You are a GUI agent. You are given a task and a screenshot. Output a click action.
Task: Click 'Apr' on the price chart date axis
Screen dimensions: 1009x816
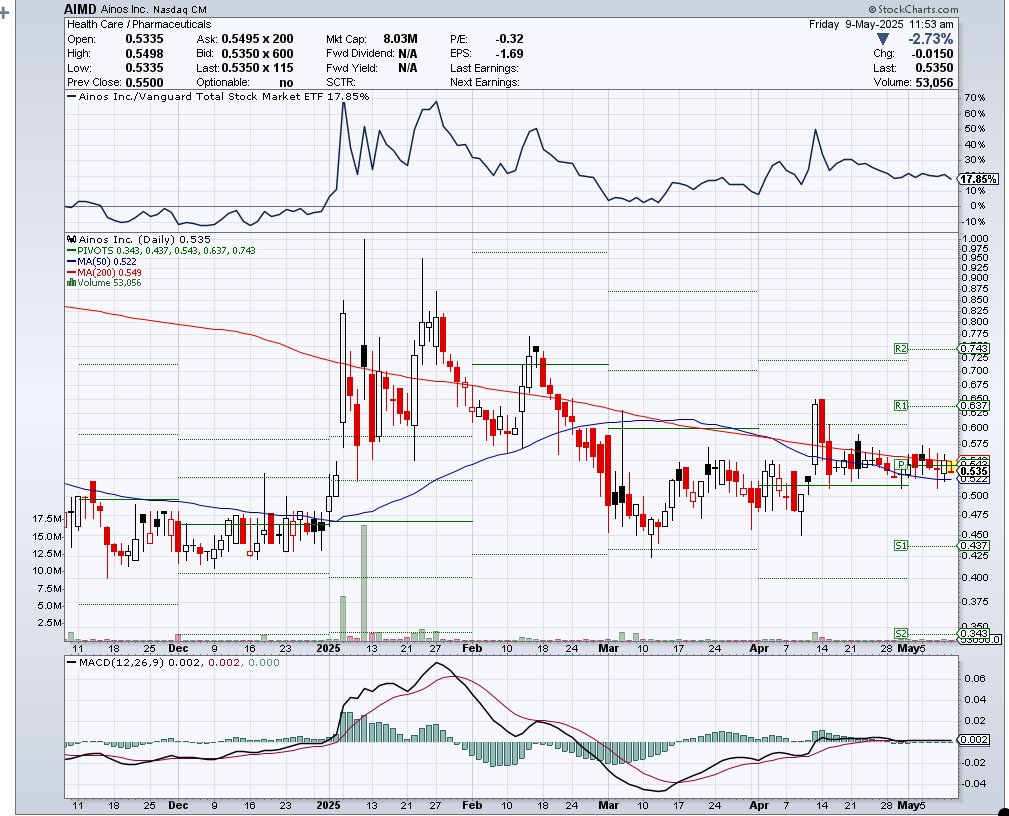pyautogui.click(x=759, y=648)
